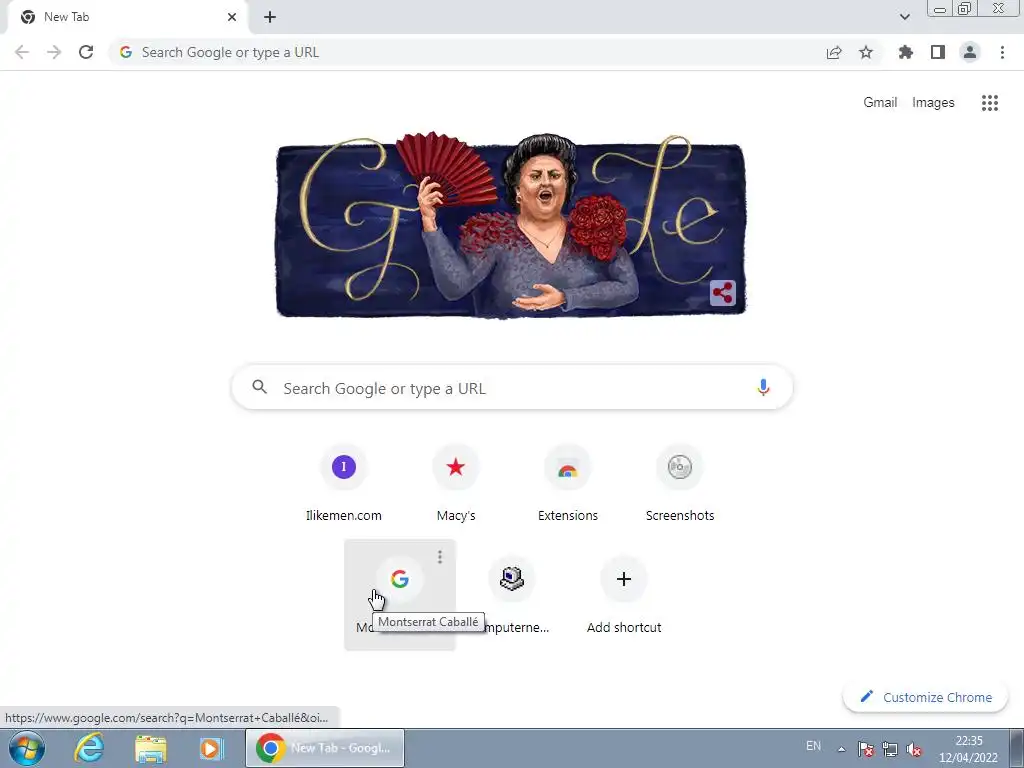This screenshot has height=768, width=1024.
Task: Click the EN language indicator
Action: [x=813, y=746]
